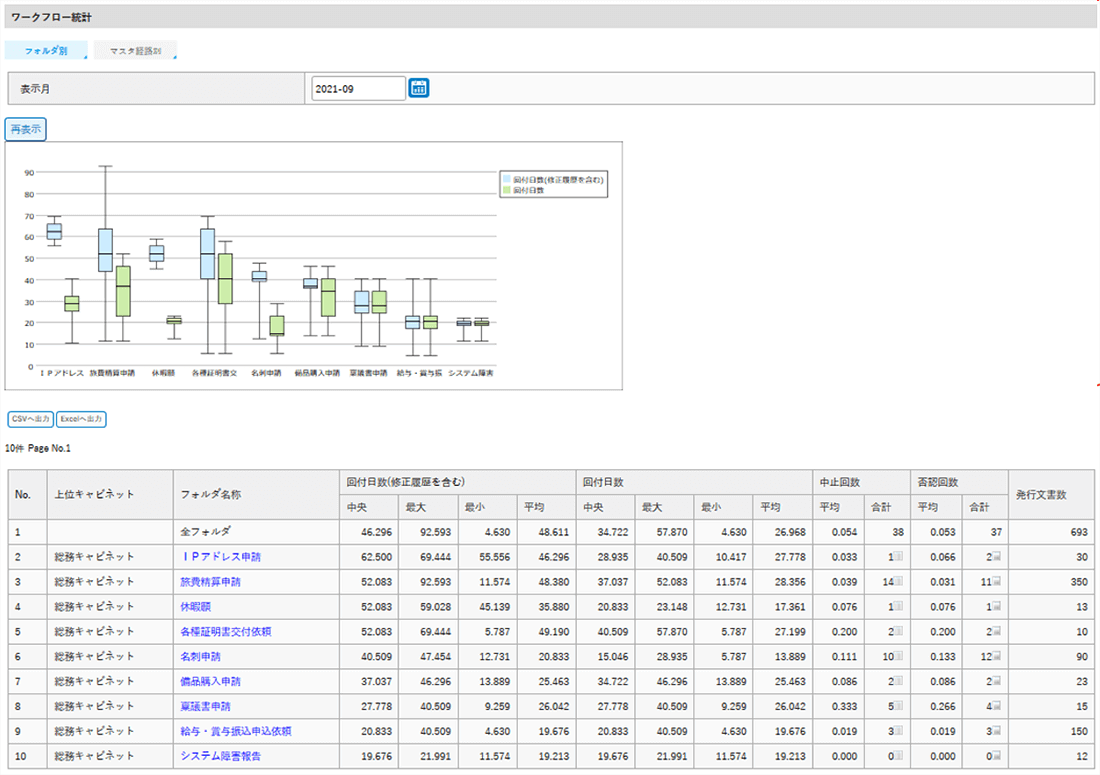Click the 中止回数 detail icon in the システム障害報告 row
The image size is (1100, 775).
[899, 756]
